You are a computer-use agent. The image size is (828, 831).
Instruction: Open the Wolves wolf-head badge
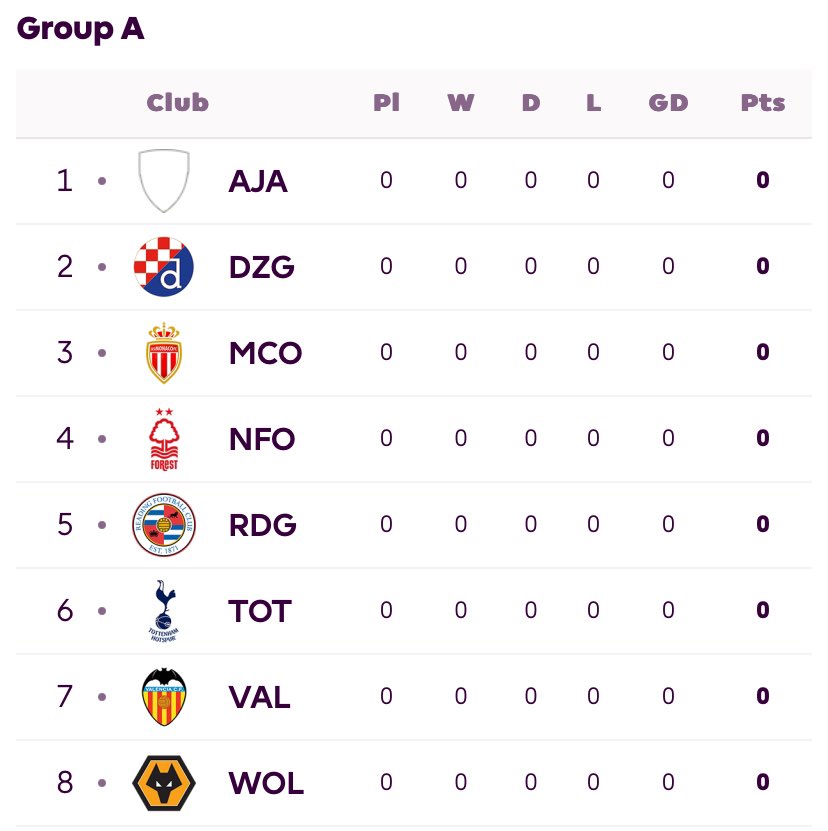click(x=164, y=783)
